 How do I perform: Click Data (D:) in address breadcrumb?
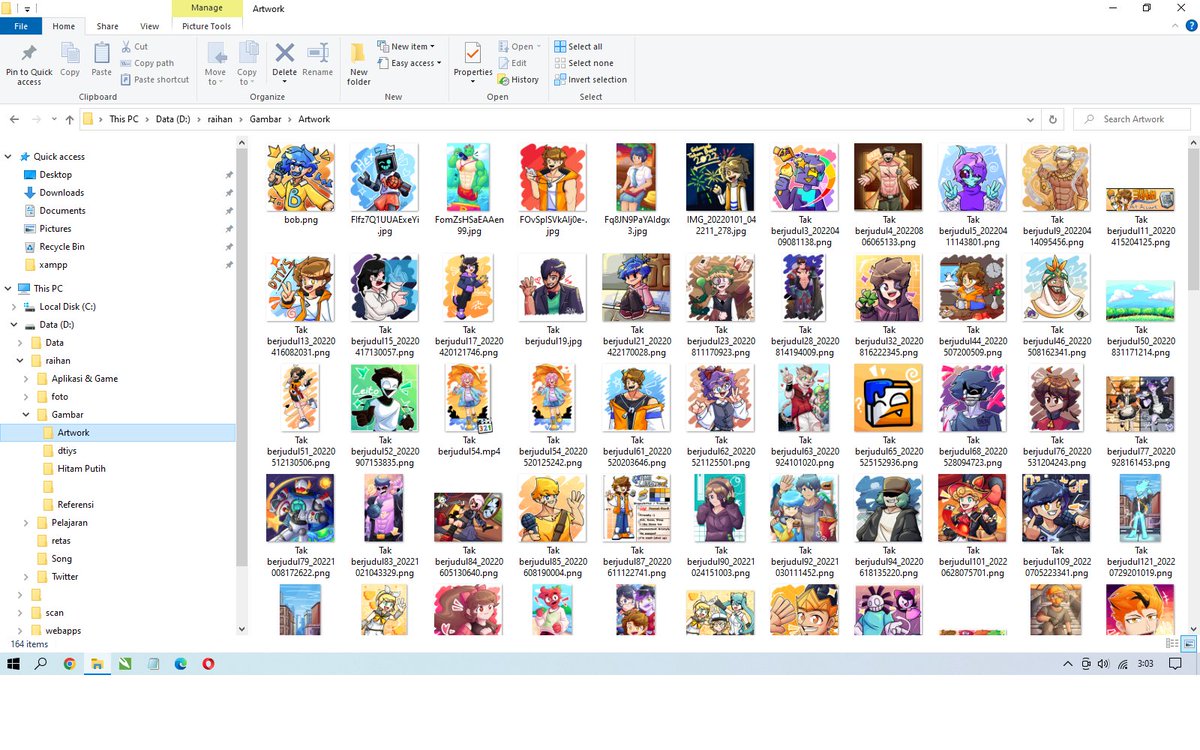(171, 119)
